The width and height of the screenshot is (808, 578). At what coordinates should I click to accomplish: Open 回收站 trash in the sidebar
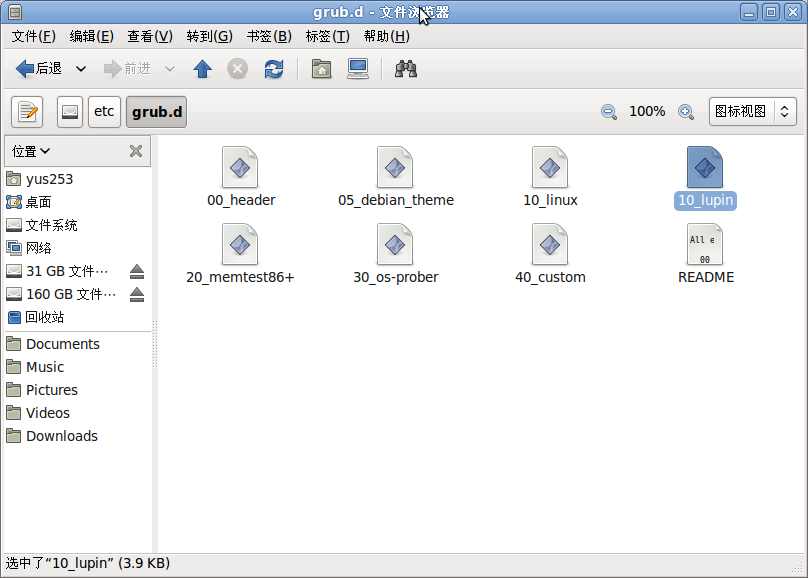tap(77, 317)
